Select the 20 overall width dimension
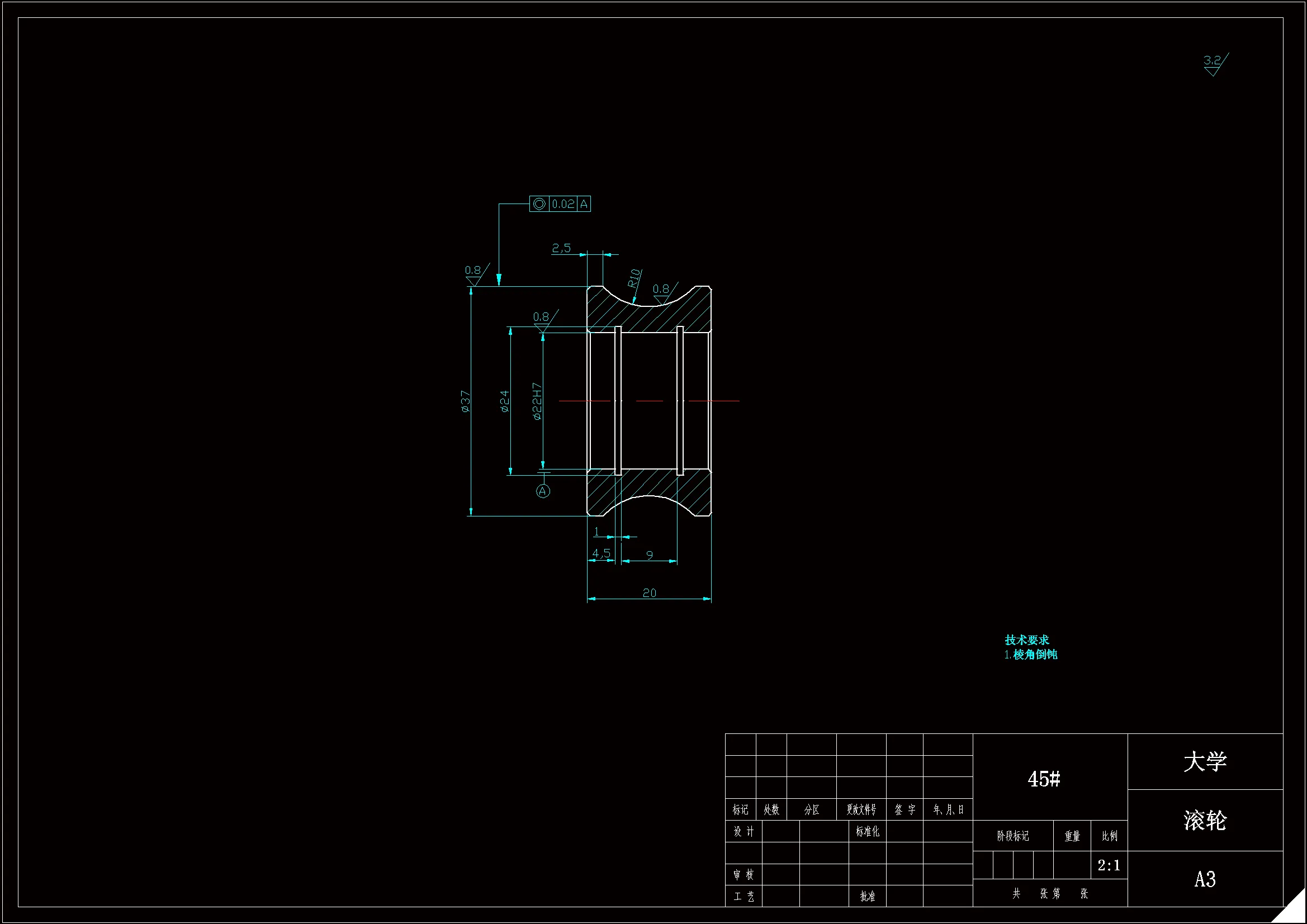Viewport: 1307px width, 924px height. tap(650, 593)
